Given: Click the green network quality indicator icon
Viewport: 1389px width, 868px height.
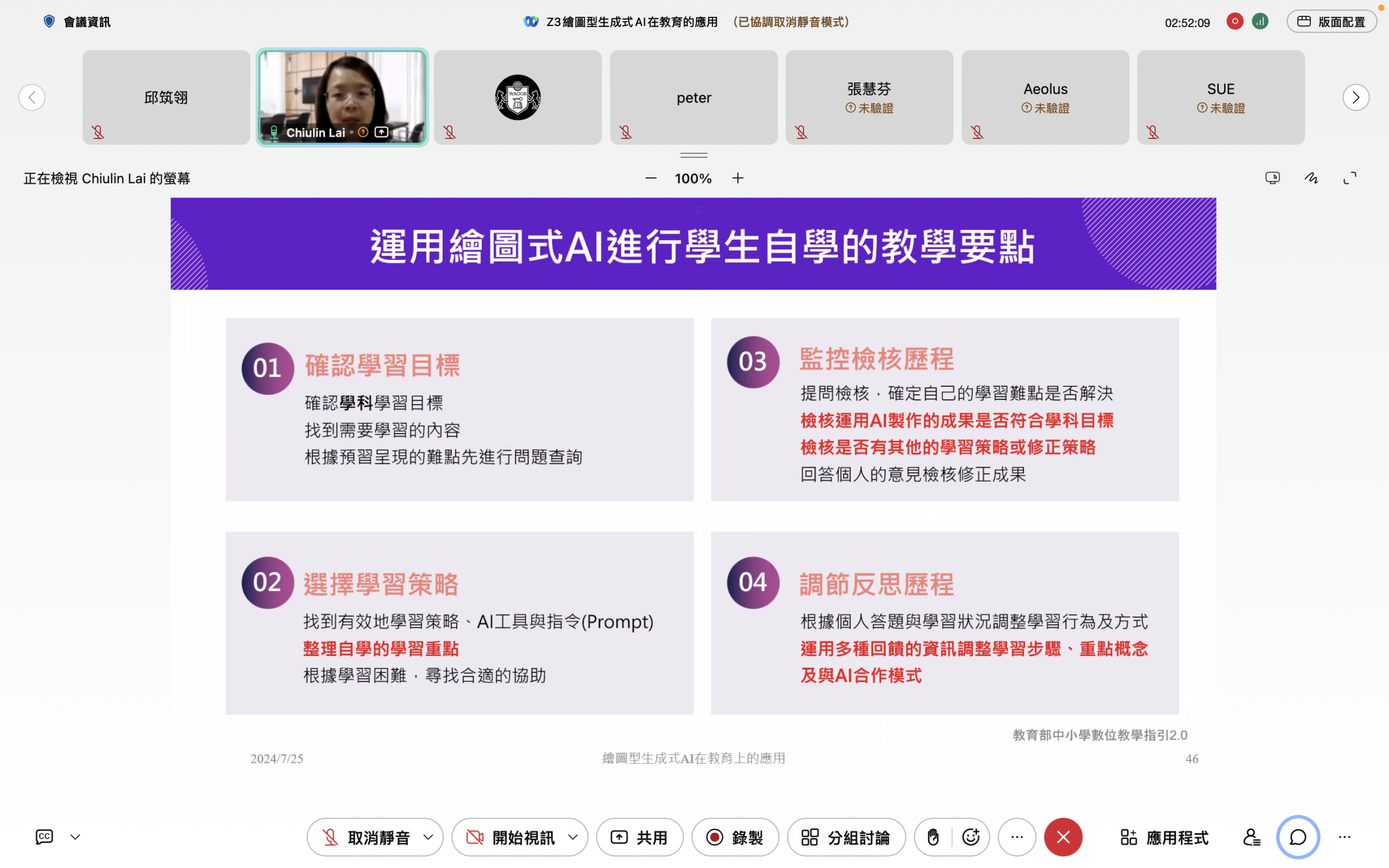Looking at the screenshot, I should 1260,22.
